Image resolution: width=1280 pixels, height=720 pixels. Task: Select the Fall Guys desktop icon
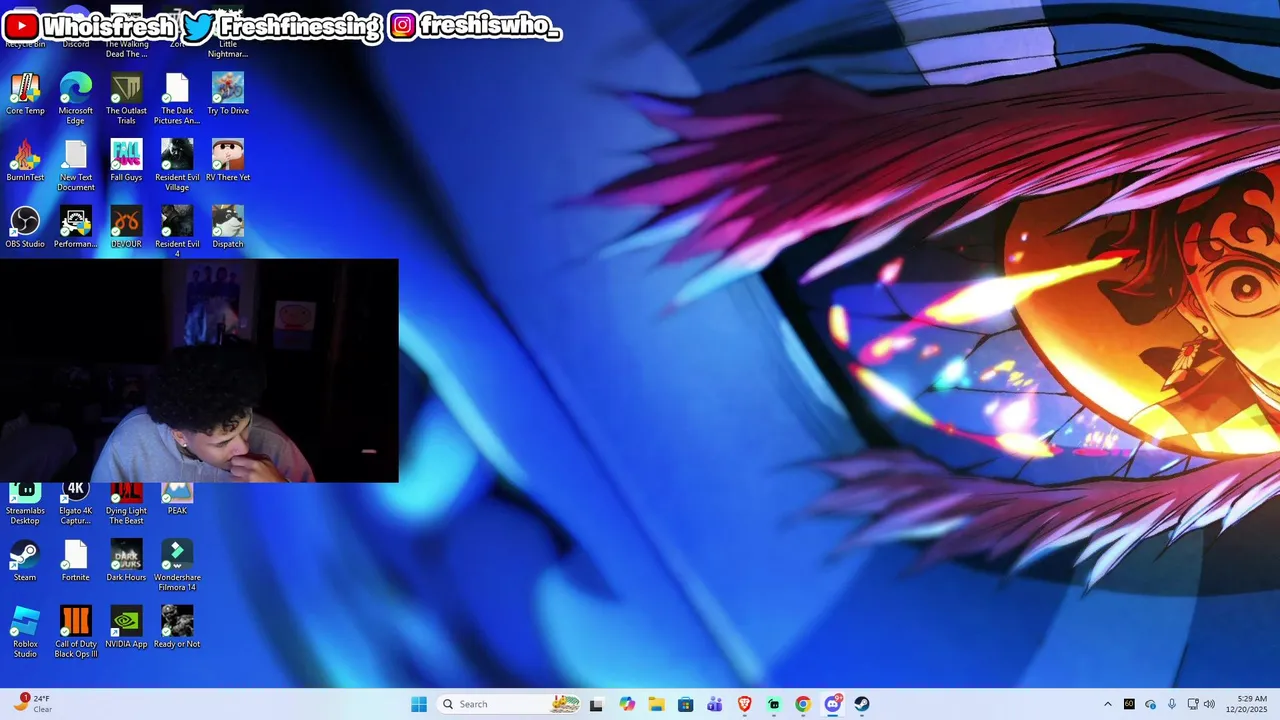(x=126, y=161)
